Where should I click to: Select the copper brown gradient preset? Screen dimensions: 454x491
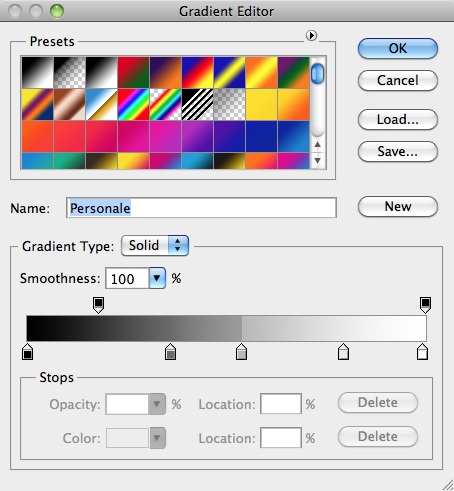click(69, 104)
